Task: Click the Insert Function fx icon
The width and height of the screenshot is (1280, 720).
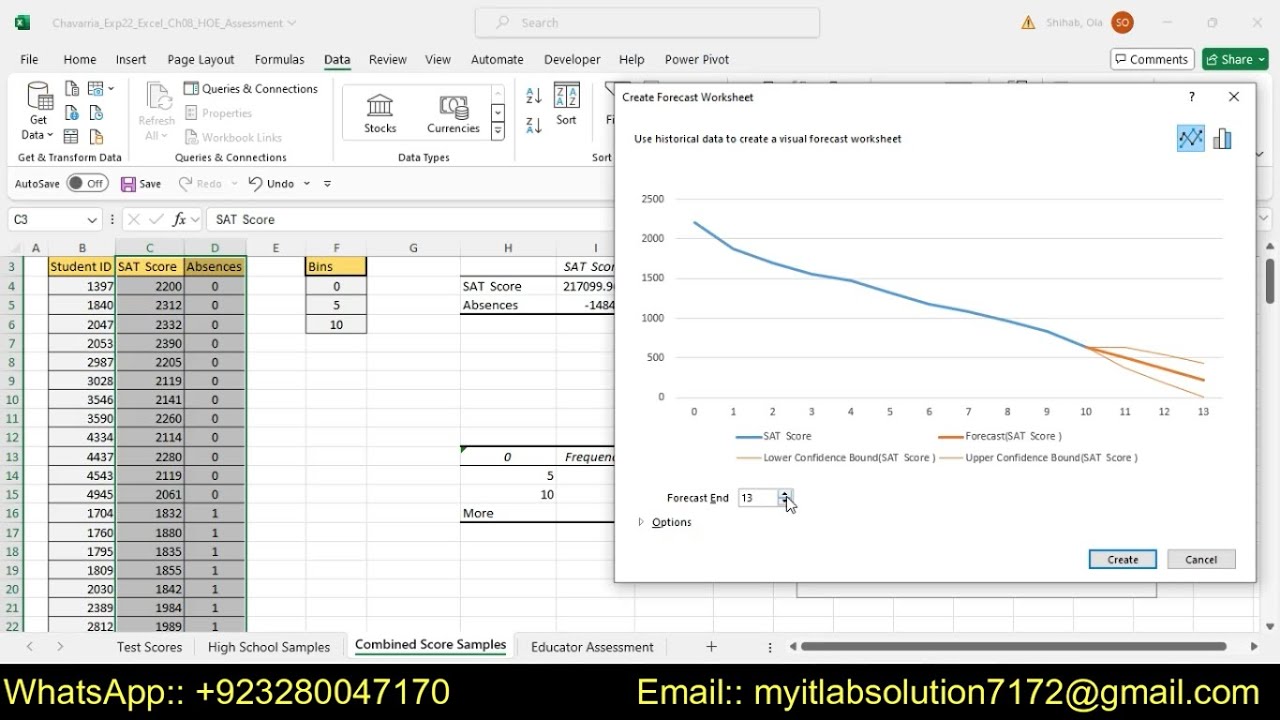Action: [x=180, y=219]
